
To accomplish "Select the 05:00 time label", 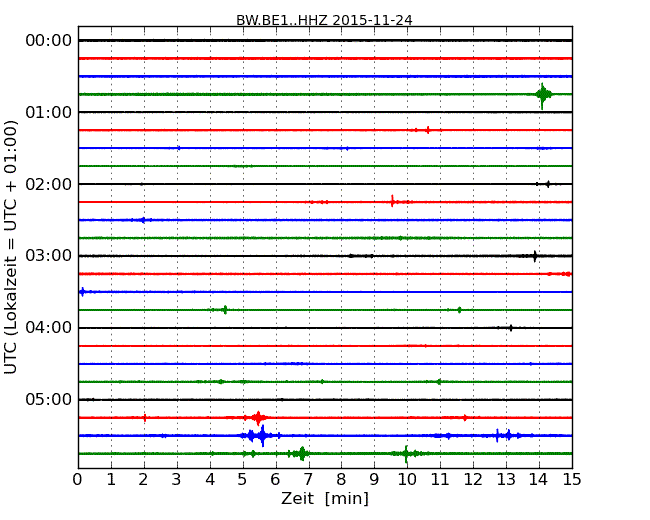I will click(49, 399).
